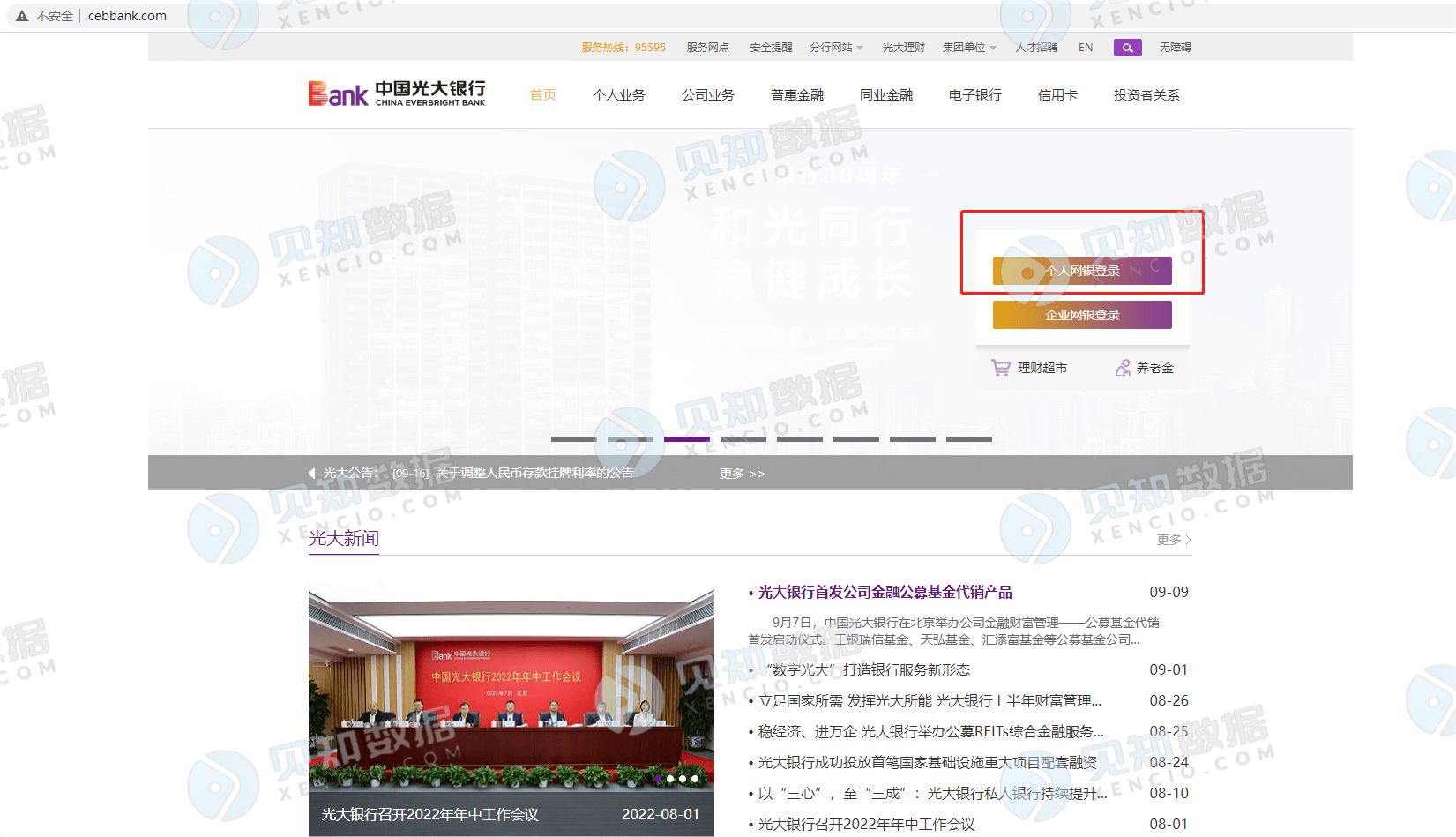Click the cebbank.com address bar URL
Screen dimensions: 1456x837
[127, 16]
